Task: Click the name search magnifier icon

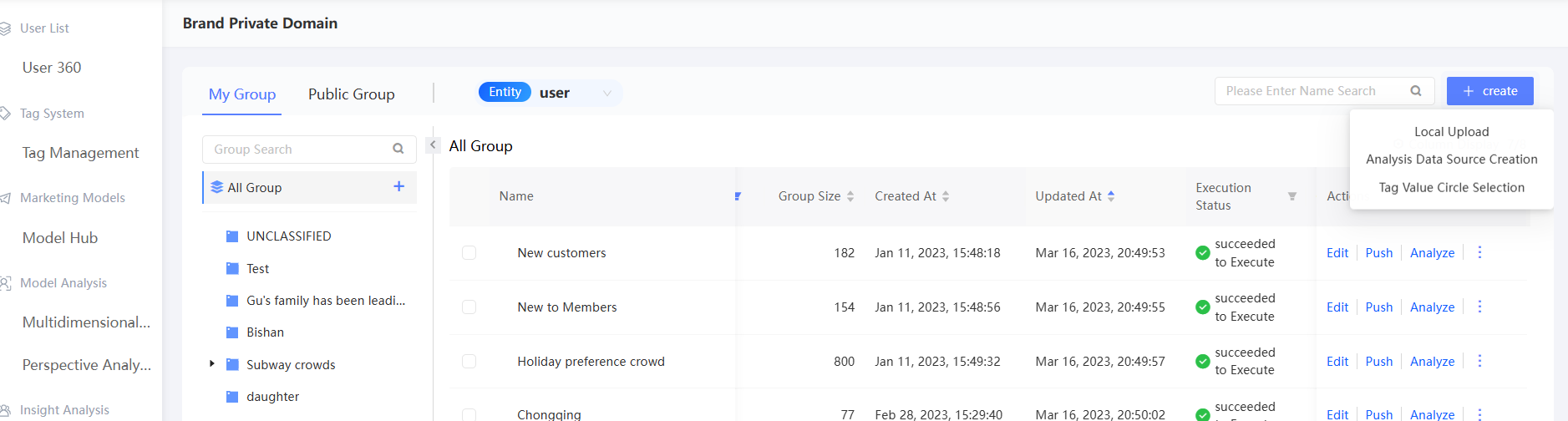Action: [x=1416, y=91]
